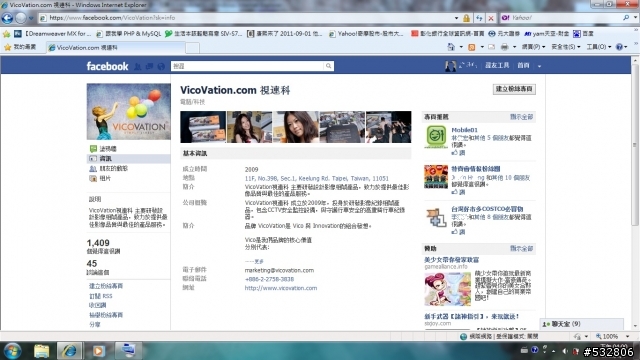This screenshot has height=360, width=640.
Task: Click the Read mail icon in command bar
Action: click(491, 47)
